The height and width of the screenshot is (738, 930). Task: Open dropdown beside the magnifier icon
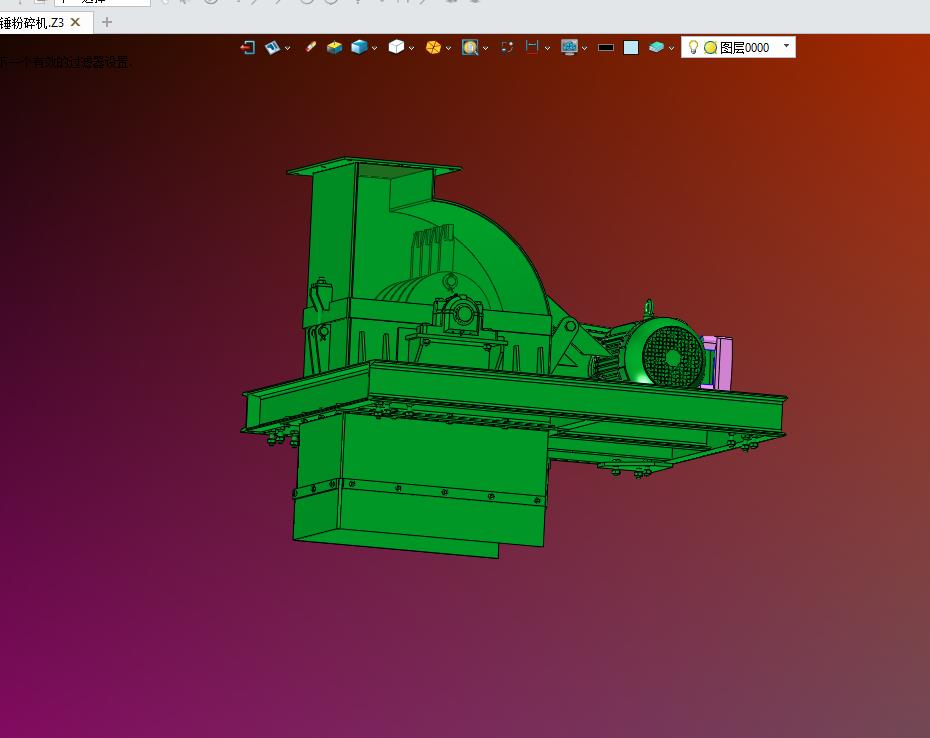pyautogui.click(x=485, y=48)
